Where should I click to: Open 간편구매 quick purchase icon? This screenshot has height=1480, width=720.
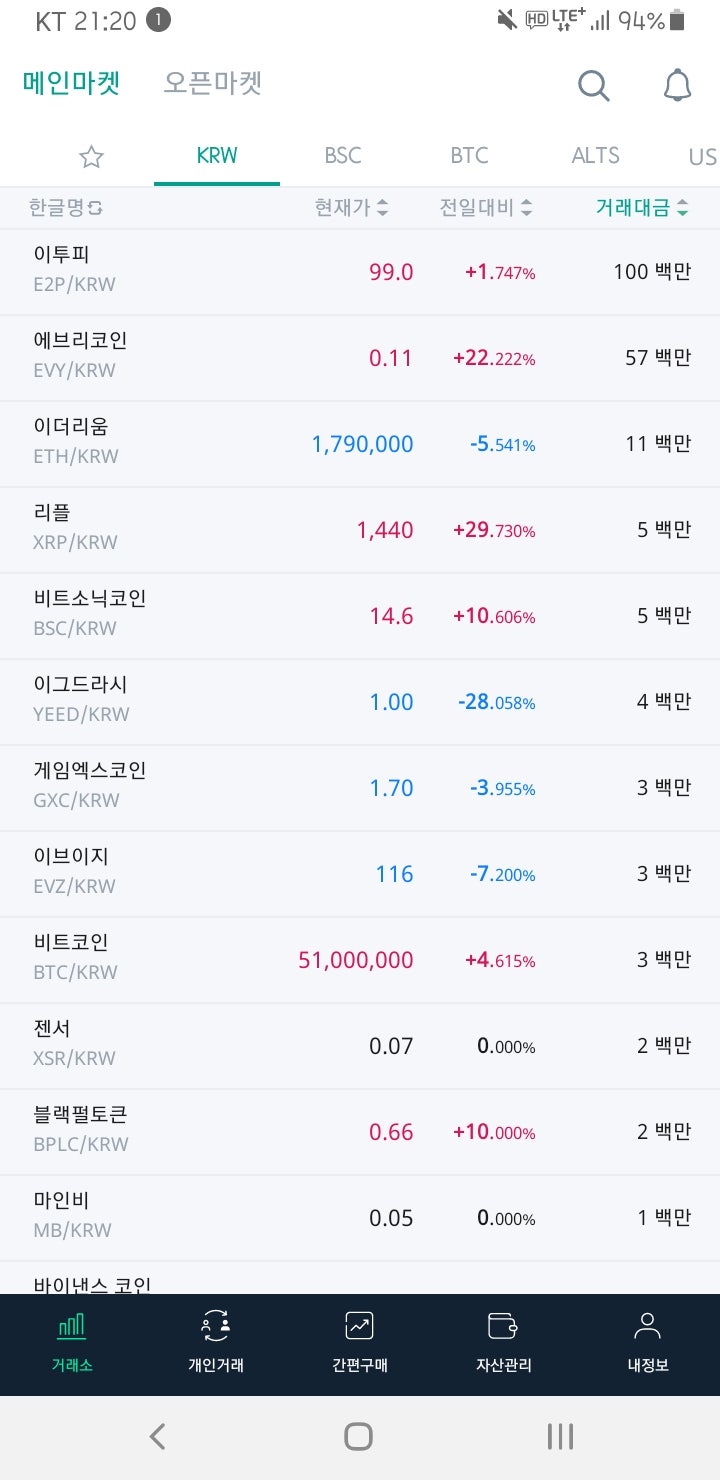(360, 1326)
